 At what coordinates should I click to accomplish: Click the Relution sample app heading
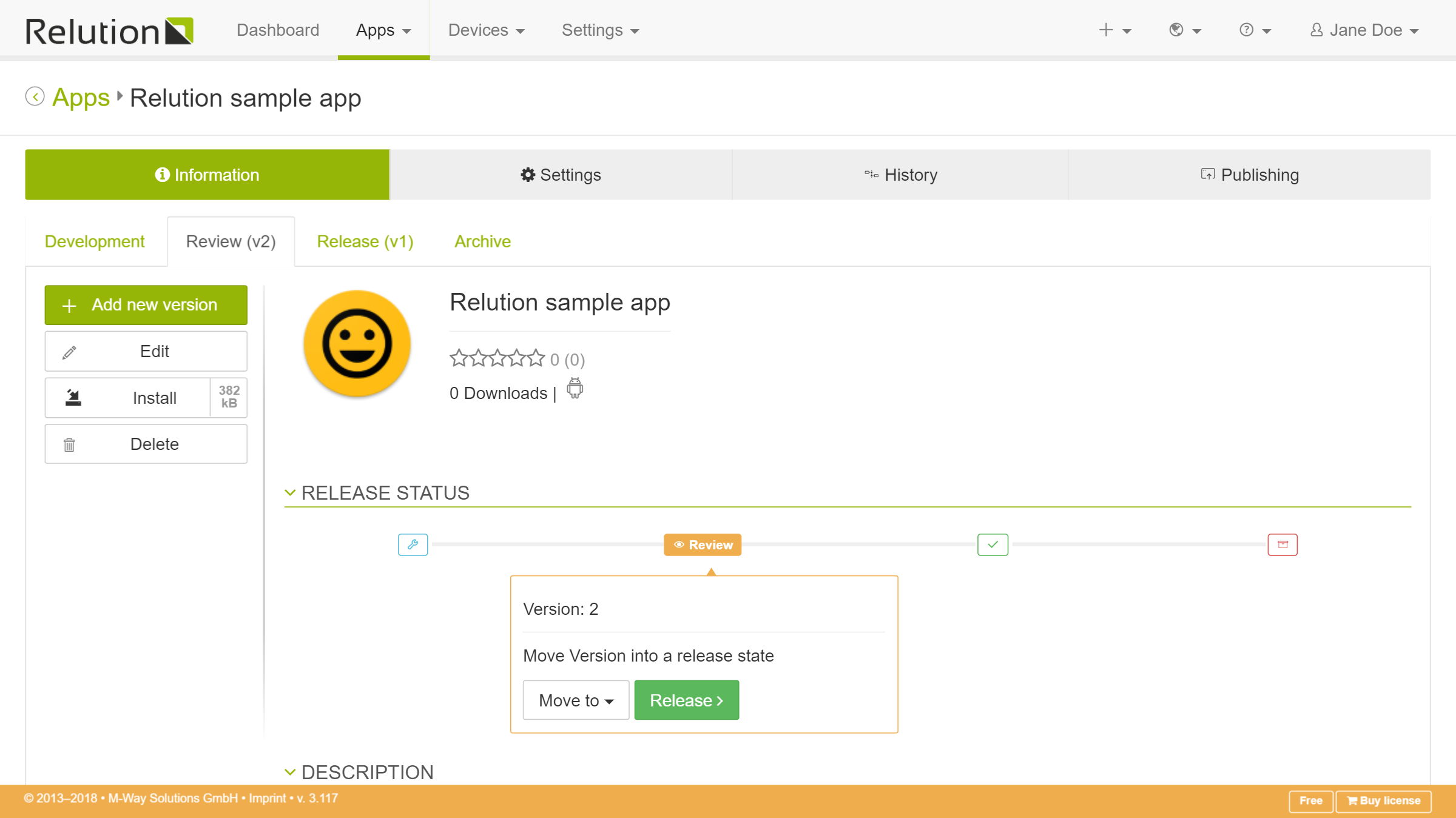(x=559, y=302)
